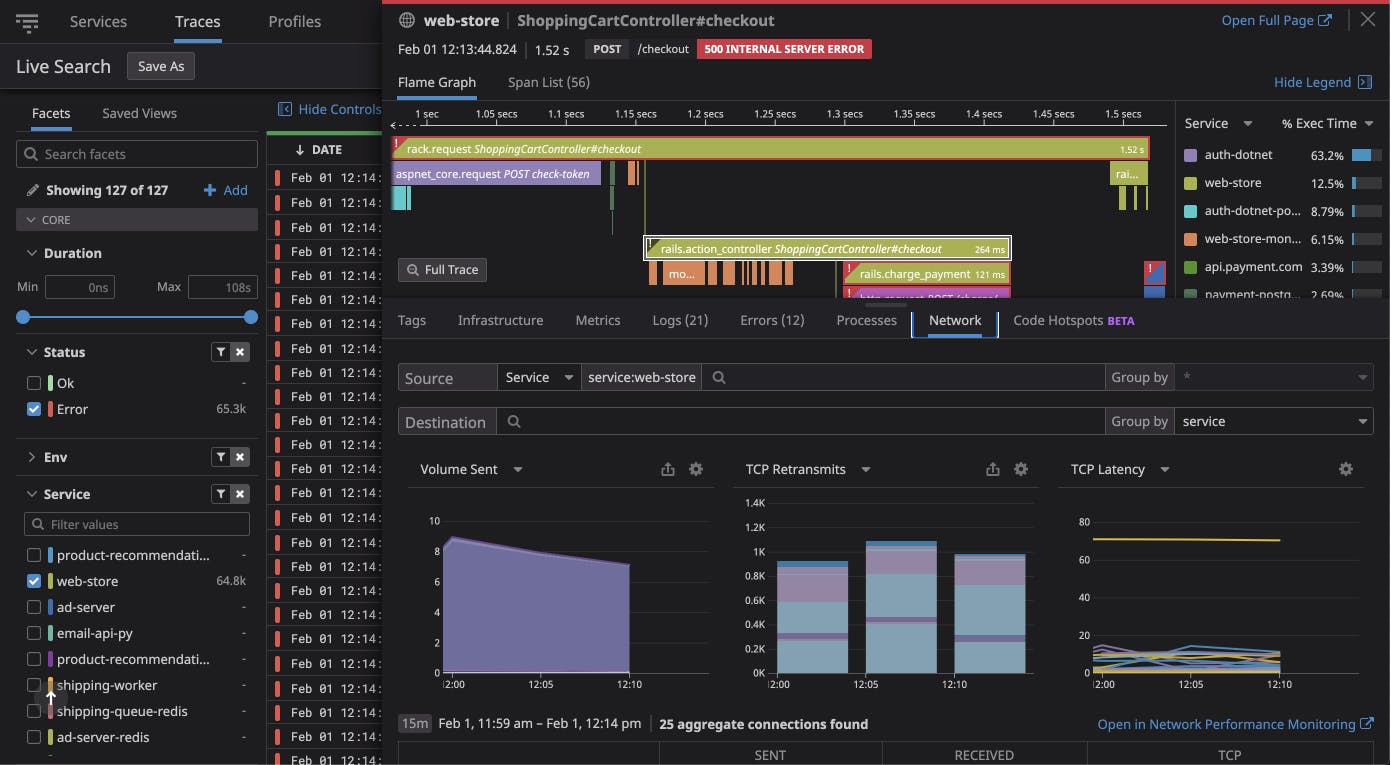The image size is (1392, 765).
Task: Open the Logs tab showing 21 entries
Action: click(680, 320)
